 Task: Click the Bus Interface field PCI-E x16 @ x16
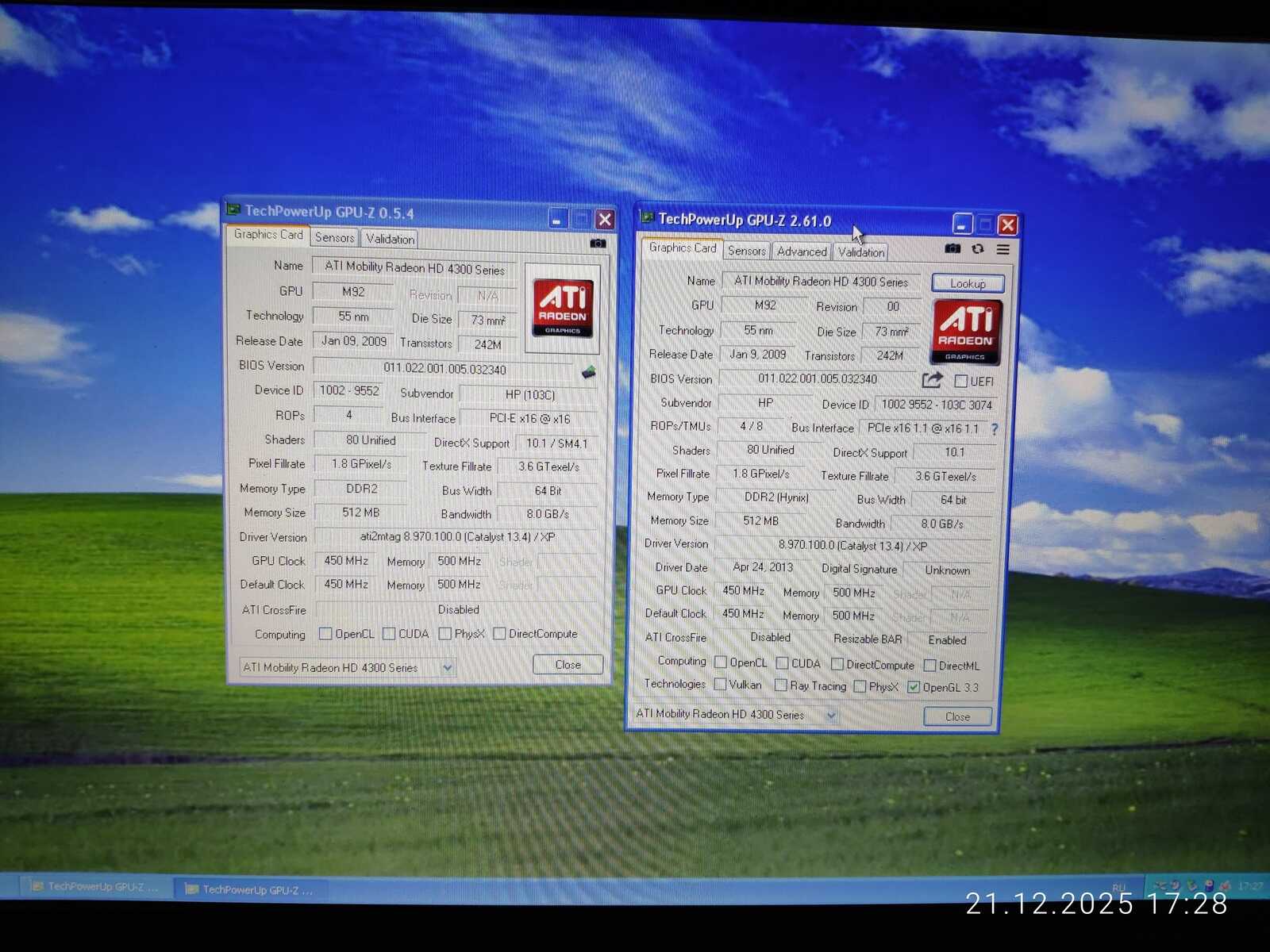tap(529, 419)
